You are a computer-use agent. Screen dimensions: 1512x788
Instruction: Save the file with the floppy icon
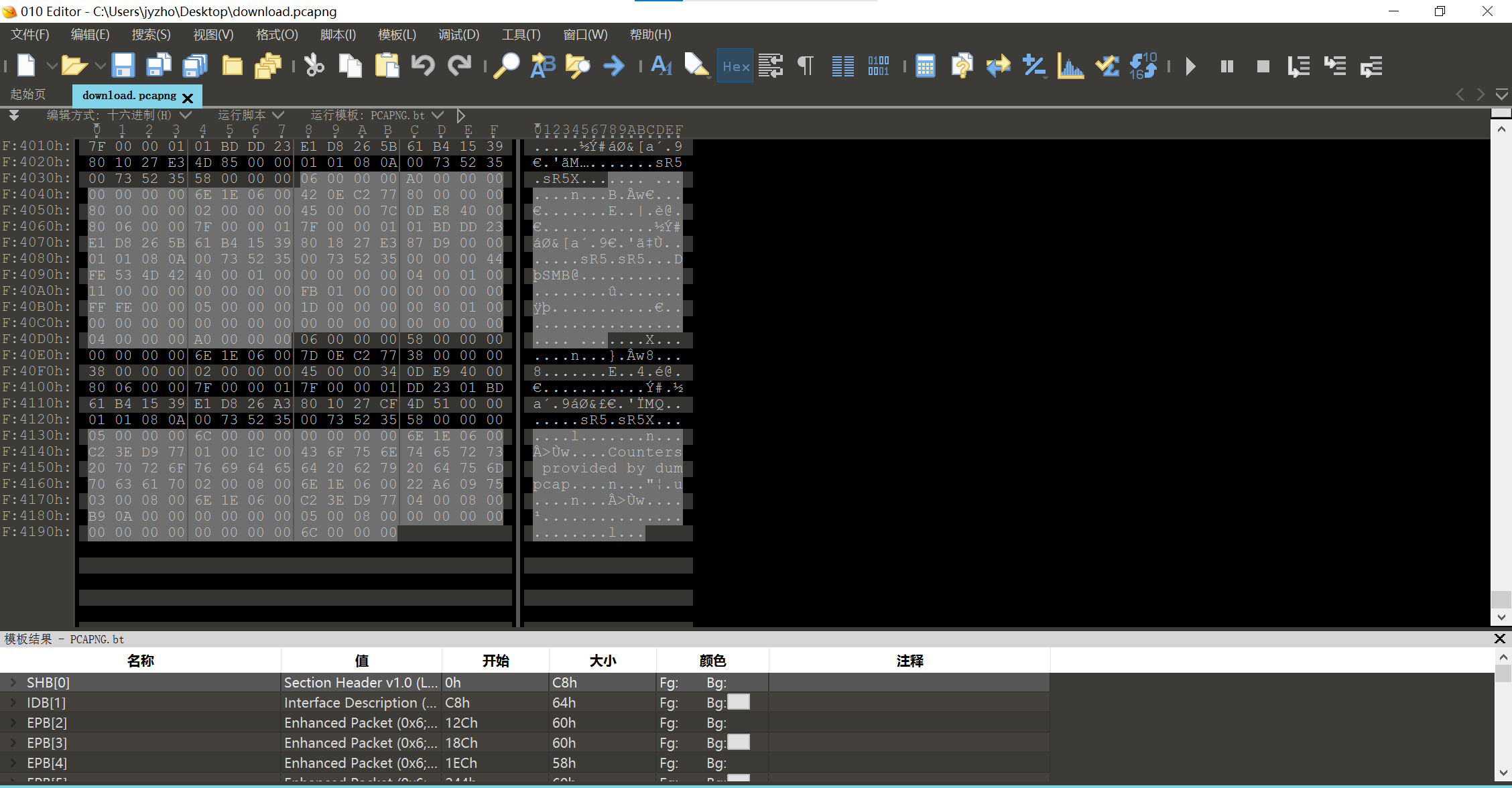click(123, 66)
